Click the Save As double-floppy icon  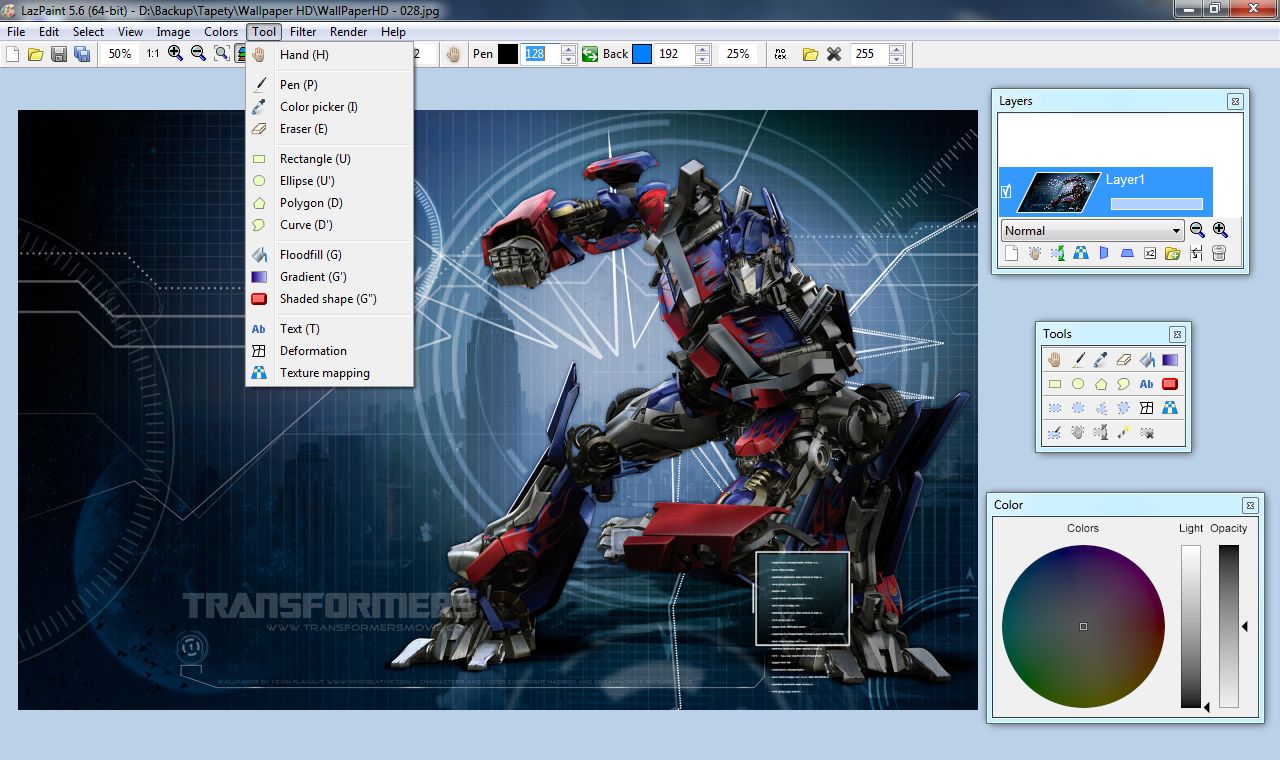pyautogui.click(x=82, y=54)
